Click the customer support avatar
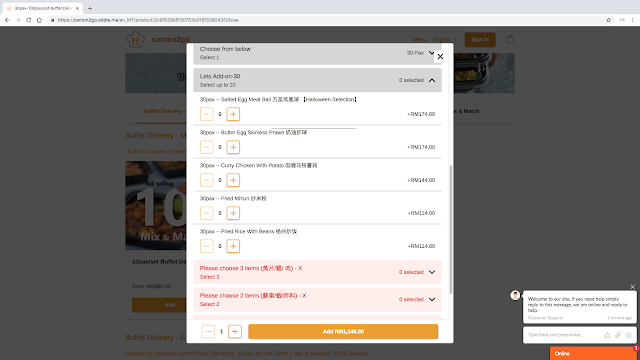The width and height of the screenshot is (640, 360). pos(515,295)
